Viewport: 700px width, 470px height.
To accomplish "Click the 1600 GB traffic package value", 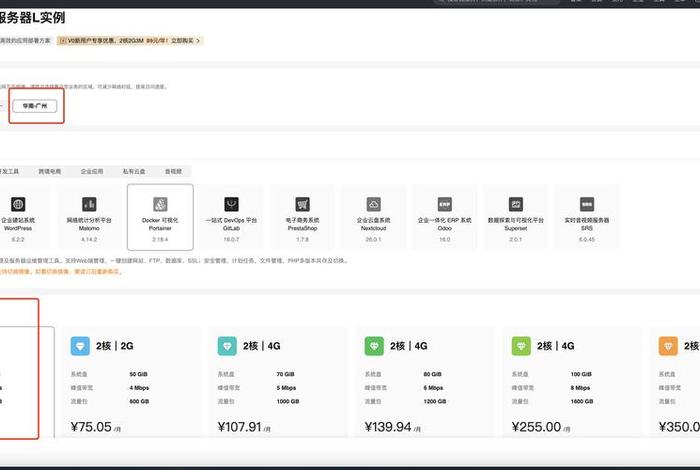I will 582,401.
